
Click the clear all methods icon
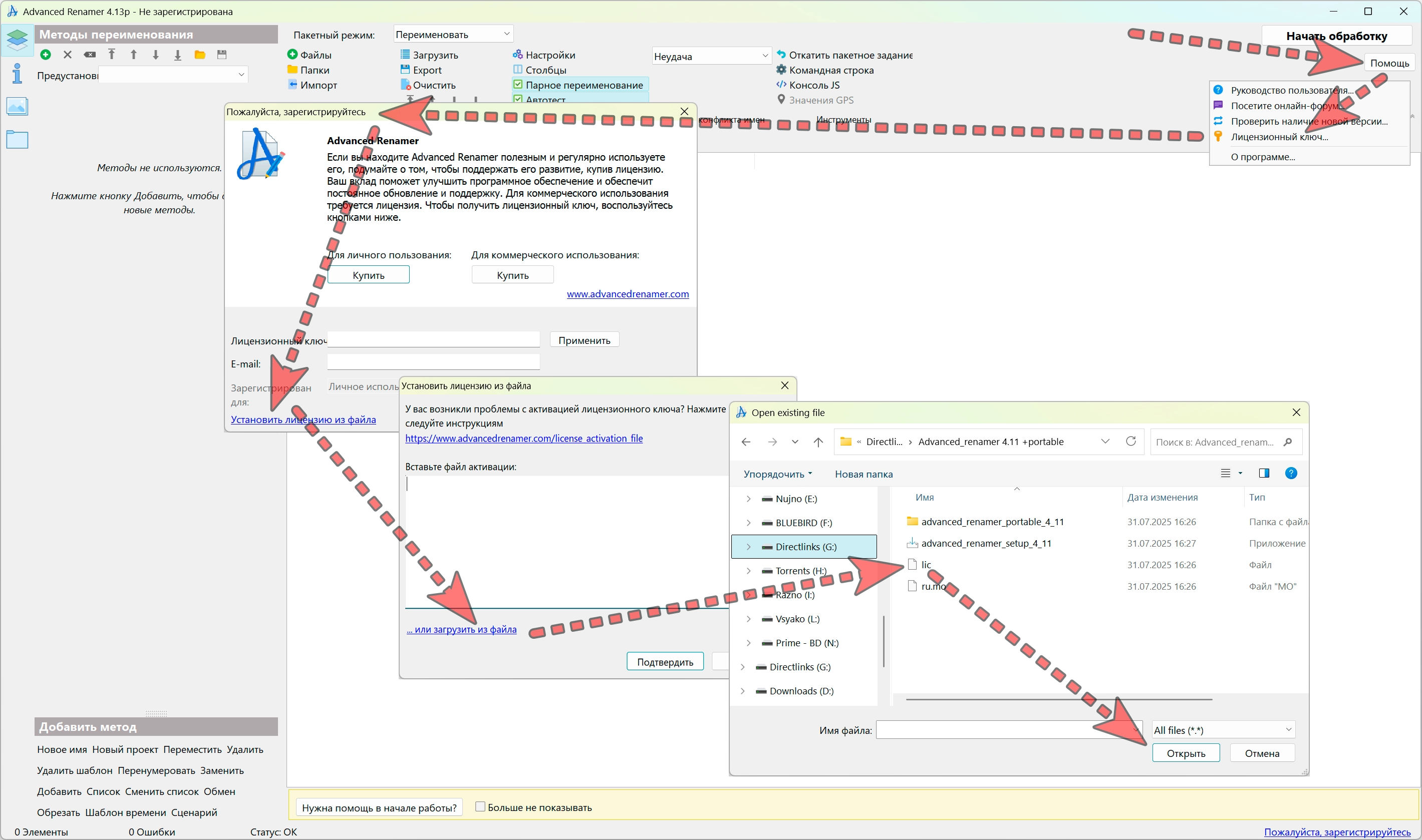[90, 55]
